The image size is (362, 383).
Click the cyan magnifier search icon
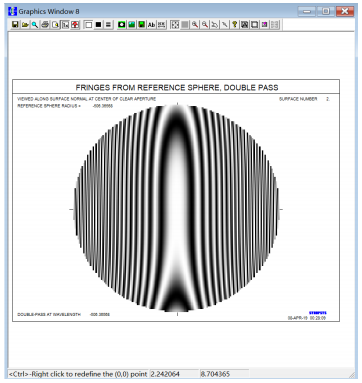click(x=35, y=25)
